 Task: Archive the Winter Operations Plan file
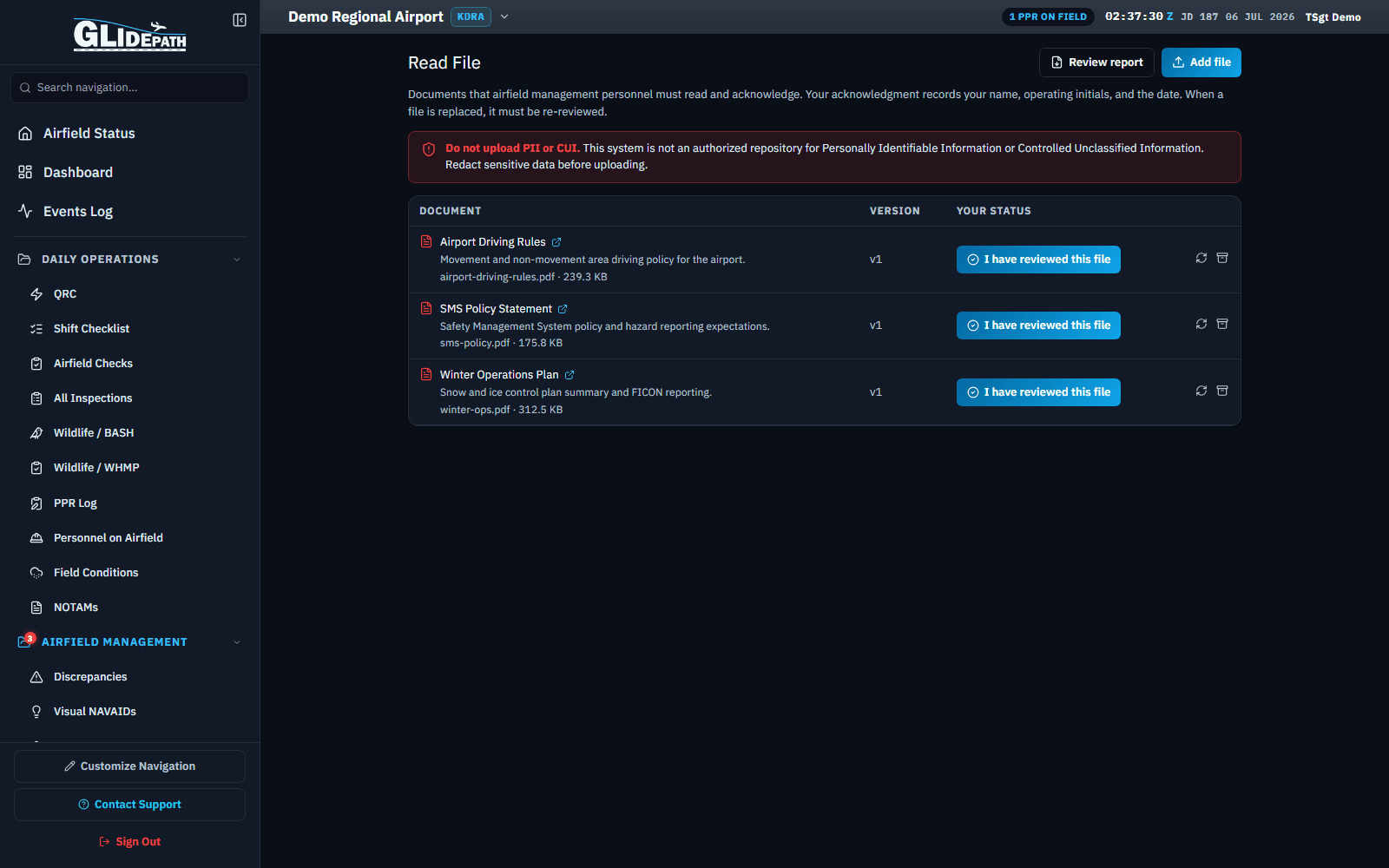coord(1222,391)
